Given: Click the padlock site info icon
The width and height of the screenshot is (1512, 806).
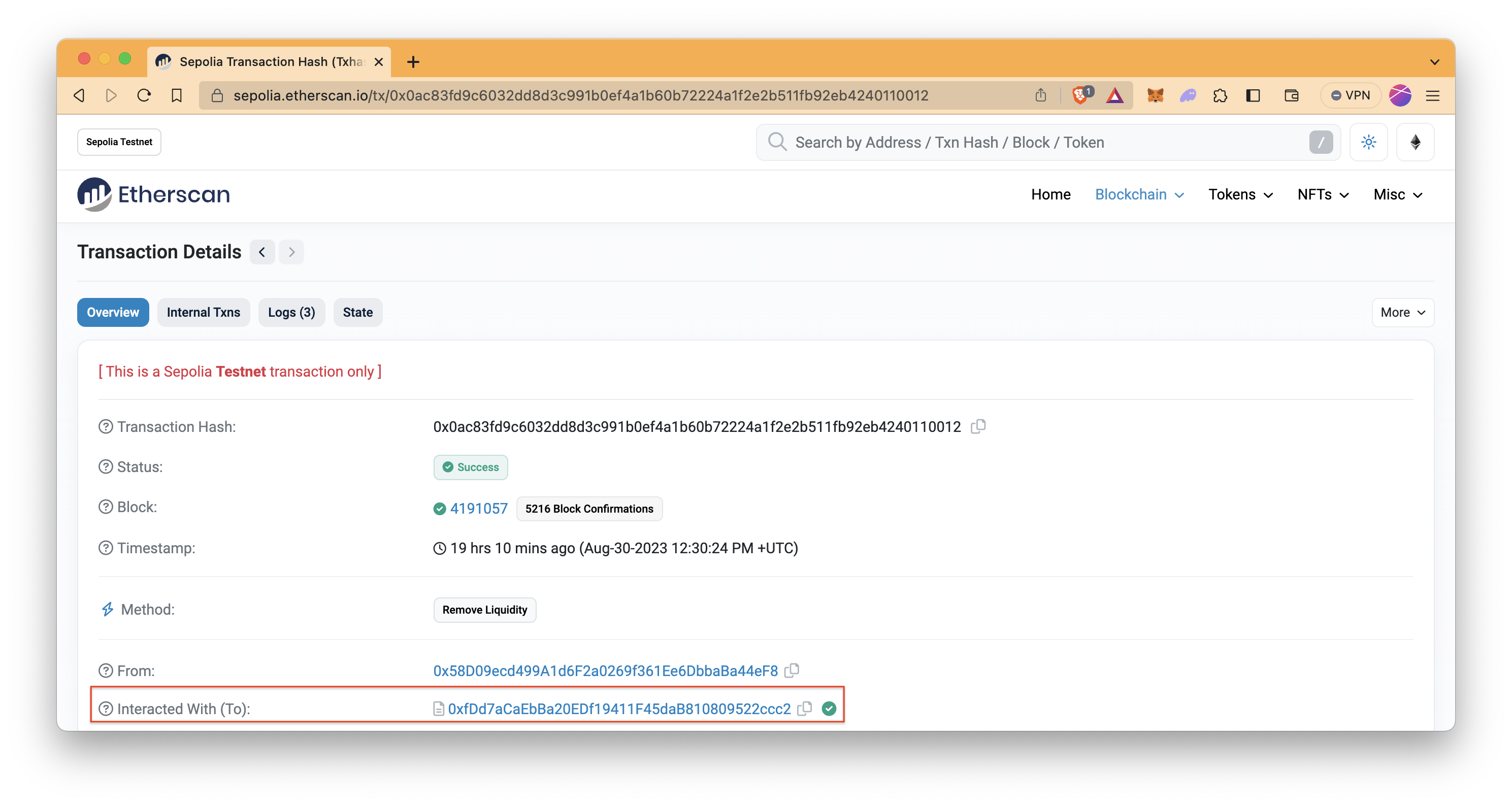Looking at the screenshot, I should point(217,95).
